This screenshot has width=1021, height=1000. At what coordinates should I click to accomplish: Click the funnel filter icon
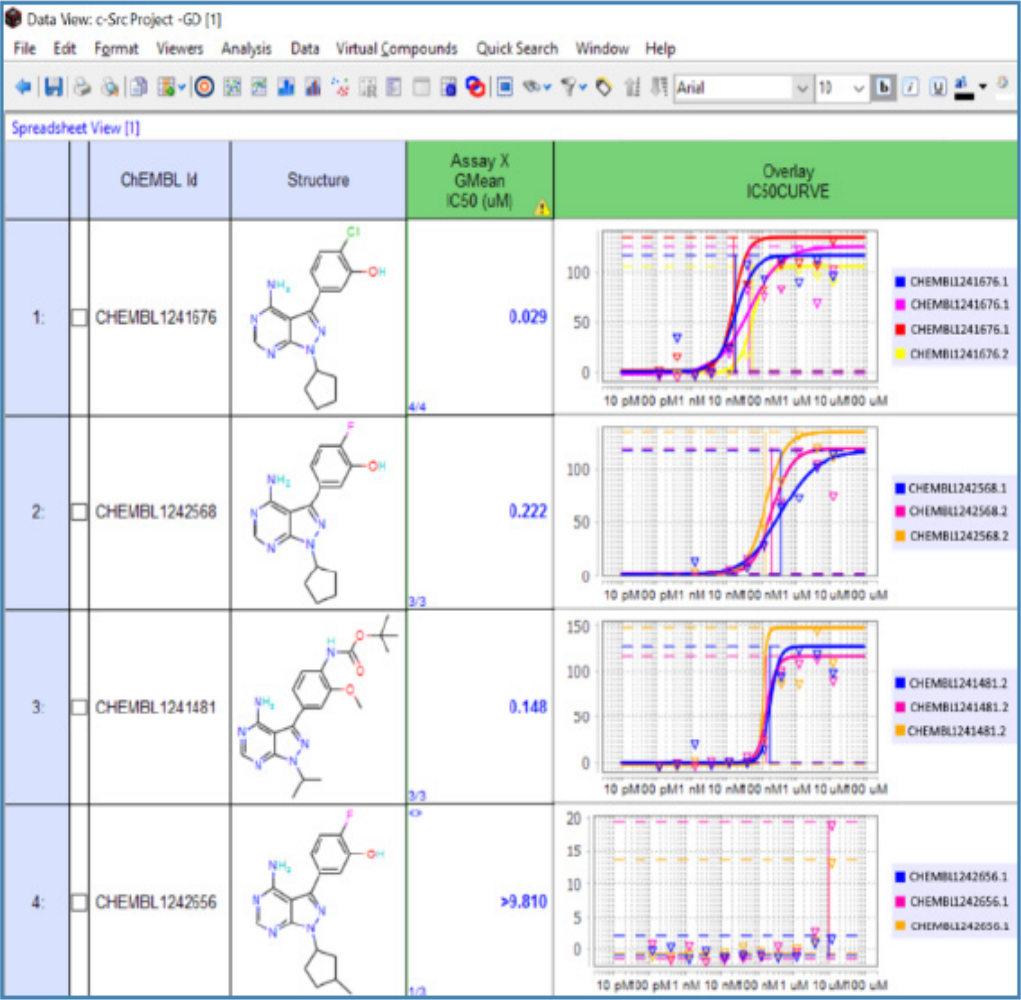[568, 87]
